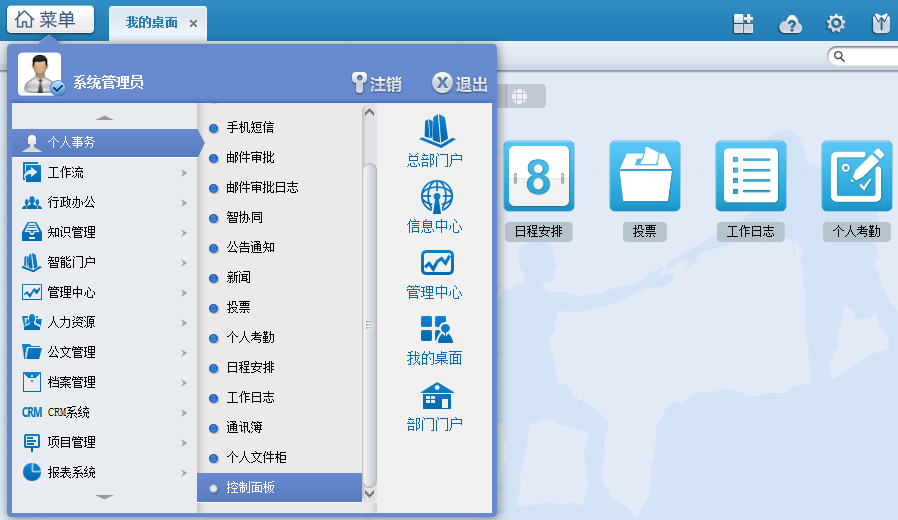Choose 控制面板 in the submenu list
The height and width of the screenshot is (520, 898).
[250, 487]
